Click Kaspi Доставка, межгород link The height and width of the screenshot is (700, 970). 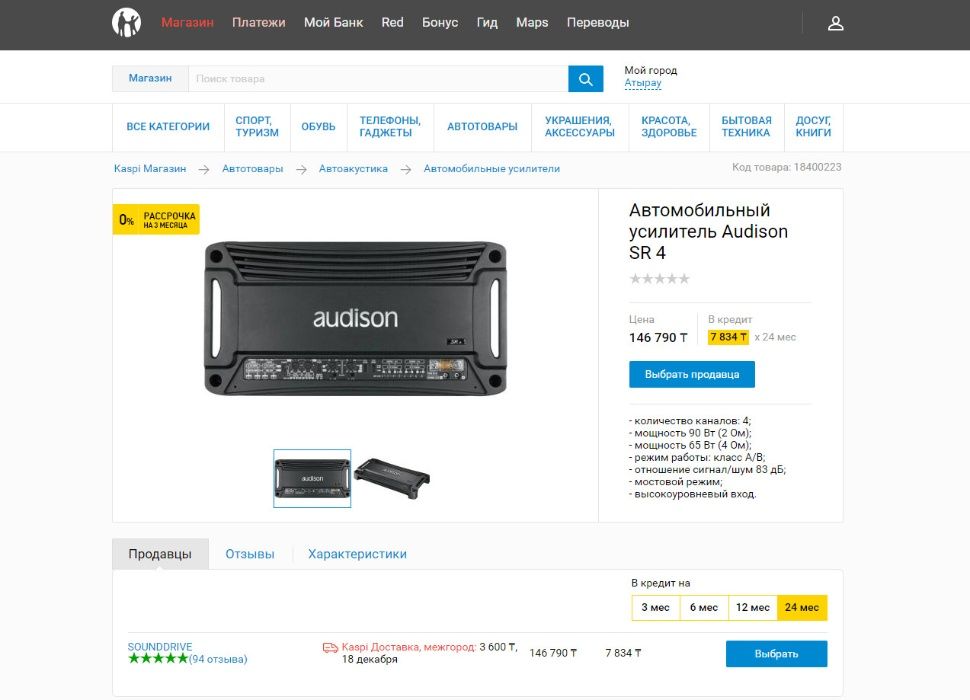[409, 647]
